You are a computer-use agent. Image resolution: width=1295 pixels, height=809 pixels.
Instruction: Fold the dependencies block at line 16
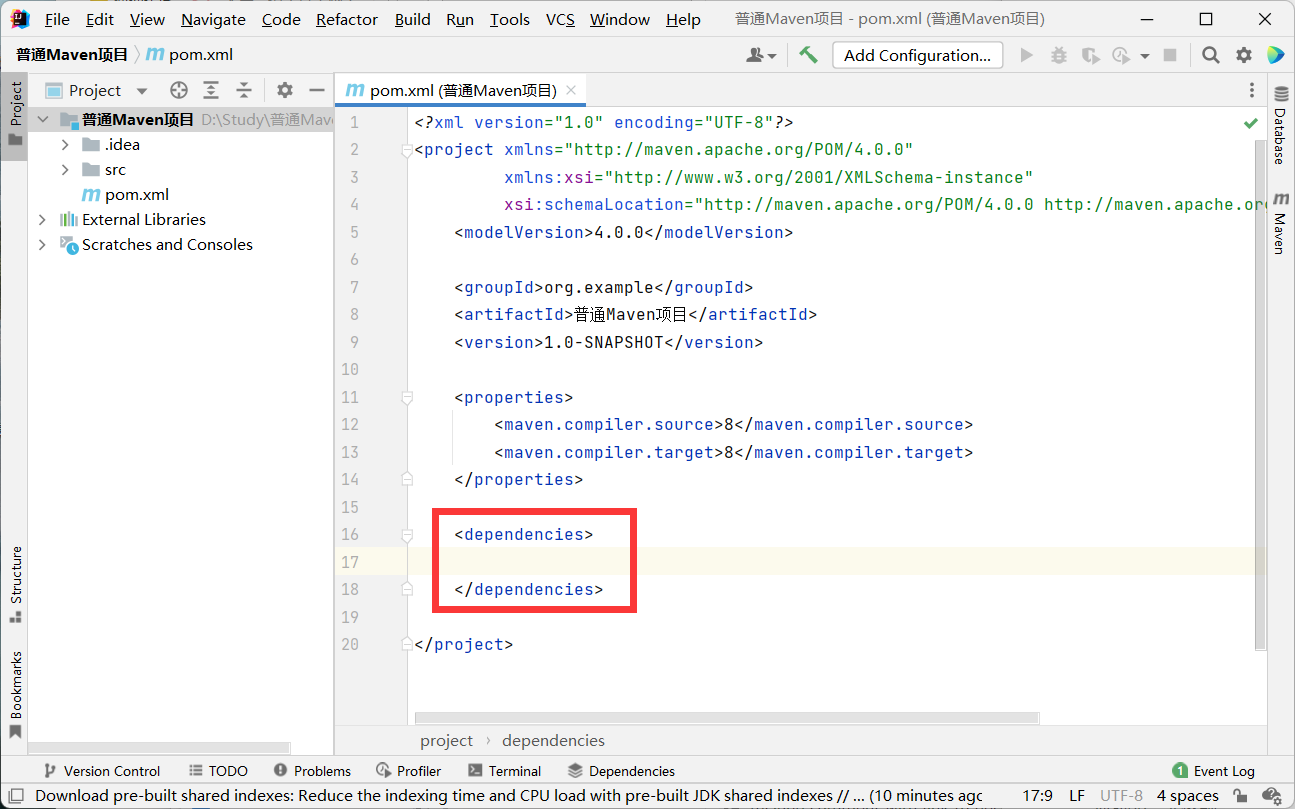pyautogui.click(x=406, y=535)
